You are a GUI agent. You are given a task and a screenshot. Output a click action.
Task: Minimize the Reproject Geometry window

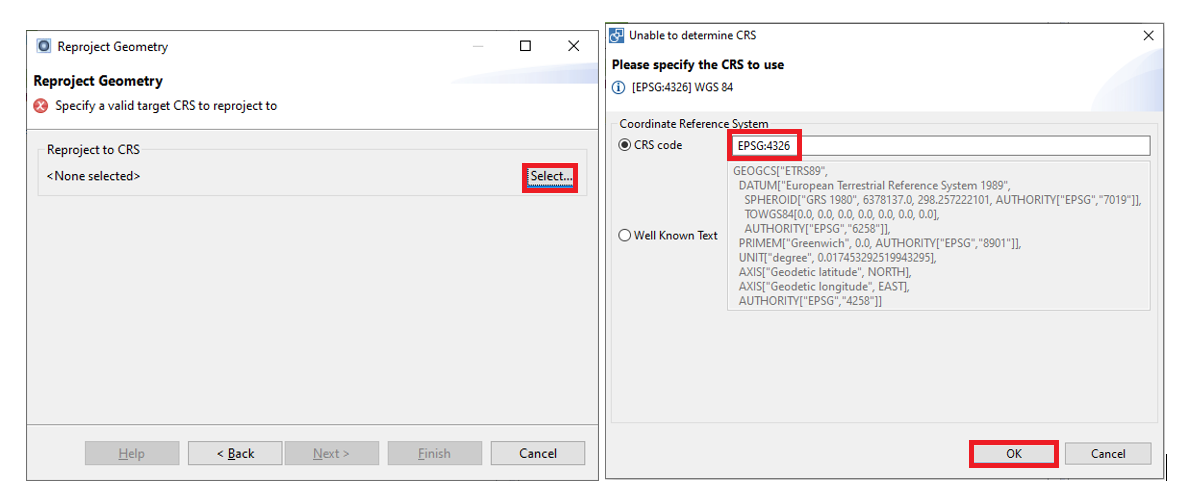point(478,46)
